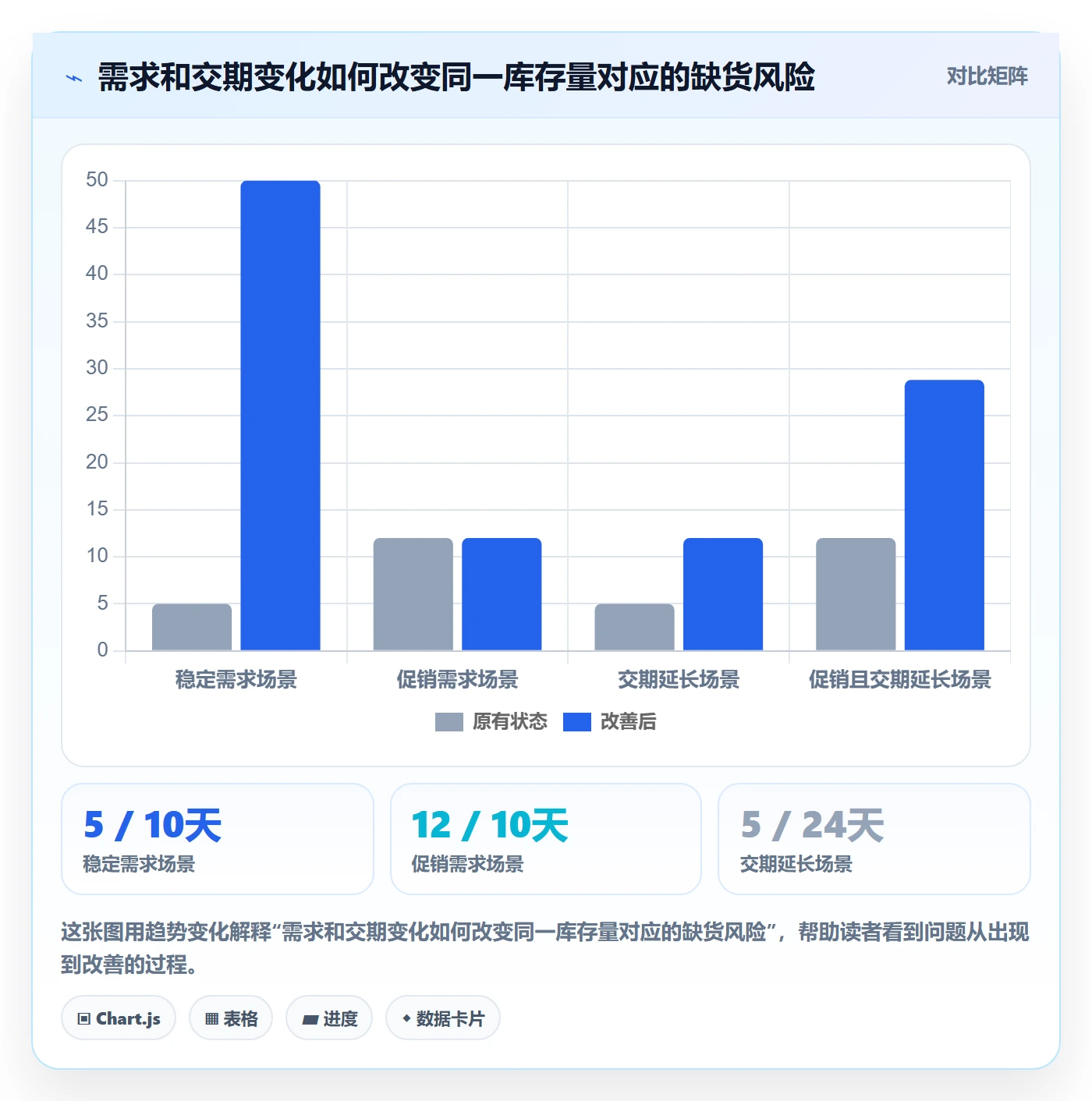Image resolution: width=1092 pixels, height=1101 pixels.
Task: Click the chart title 需求和交期变化 heading
Action: pyautogui.click(x=456, y=77)
